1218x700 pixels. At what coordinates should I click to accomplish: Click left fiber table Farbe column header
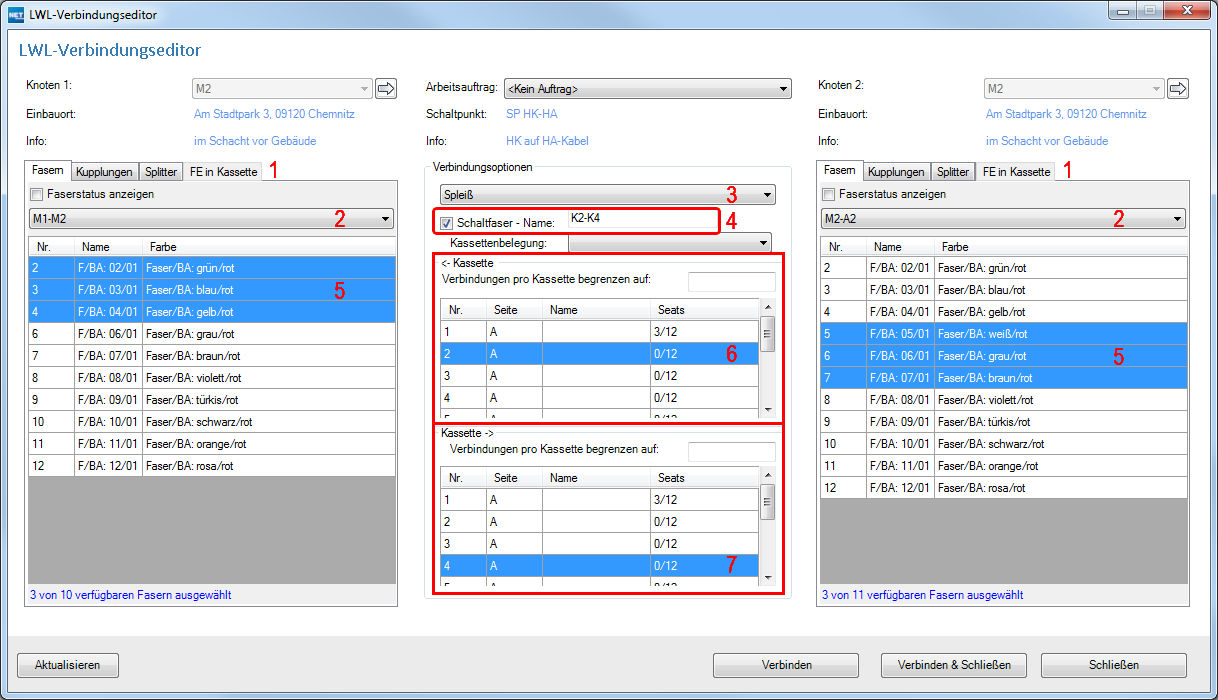(x=269, y=247)
